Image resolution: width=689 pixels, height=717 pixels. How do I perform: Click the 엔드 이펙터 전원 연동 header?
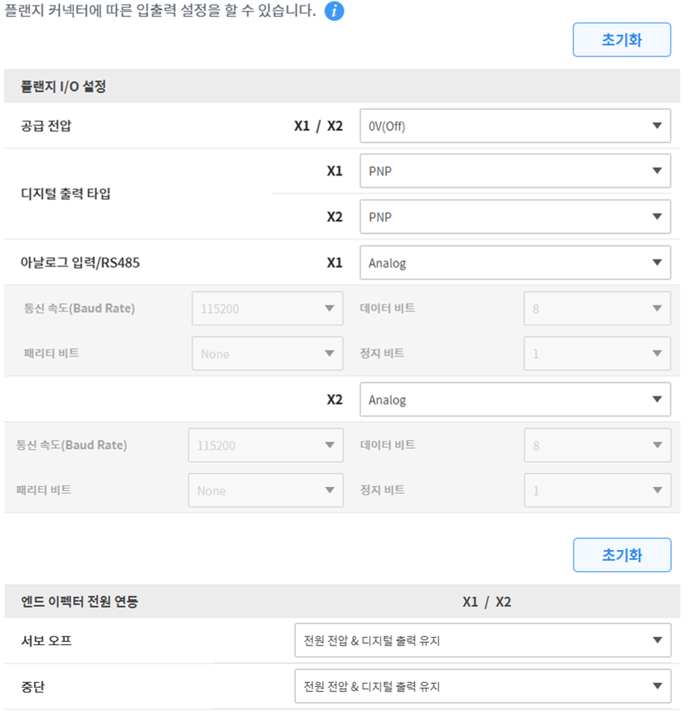pyautogui.click(x=80, y=602)
